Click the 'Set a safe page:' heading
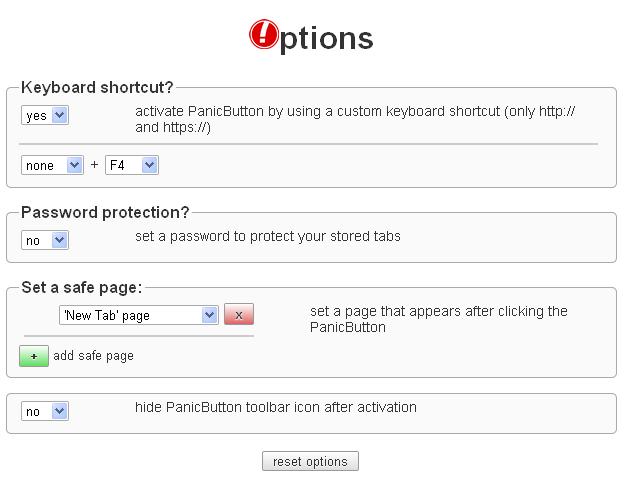This screenshot has width=625, height=477. click(x=82, y=288)
